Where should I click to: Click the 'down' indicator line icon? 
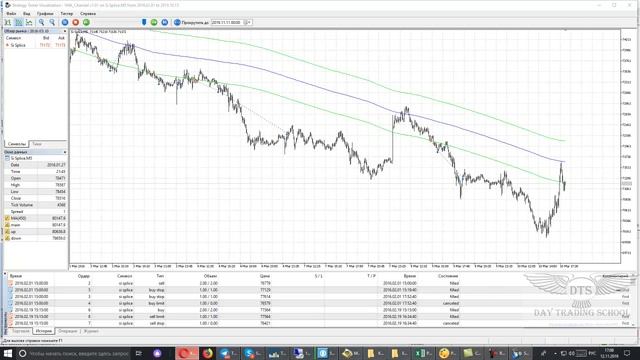click(7, 238)
